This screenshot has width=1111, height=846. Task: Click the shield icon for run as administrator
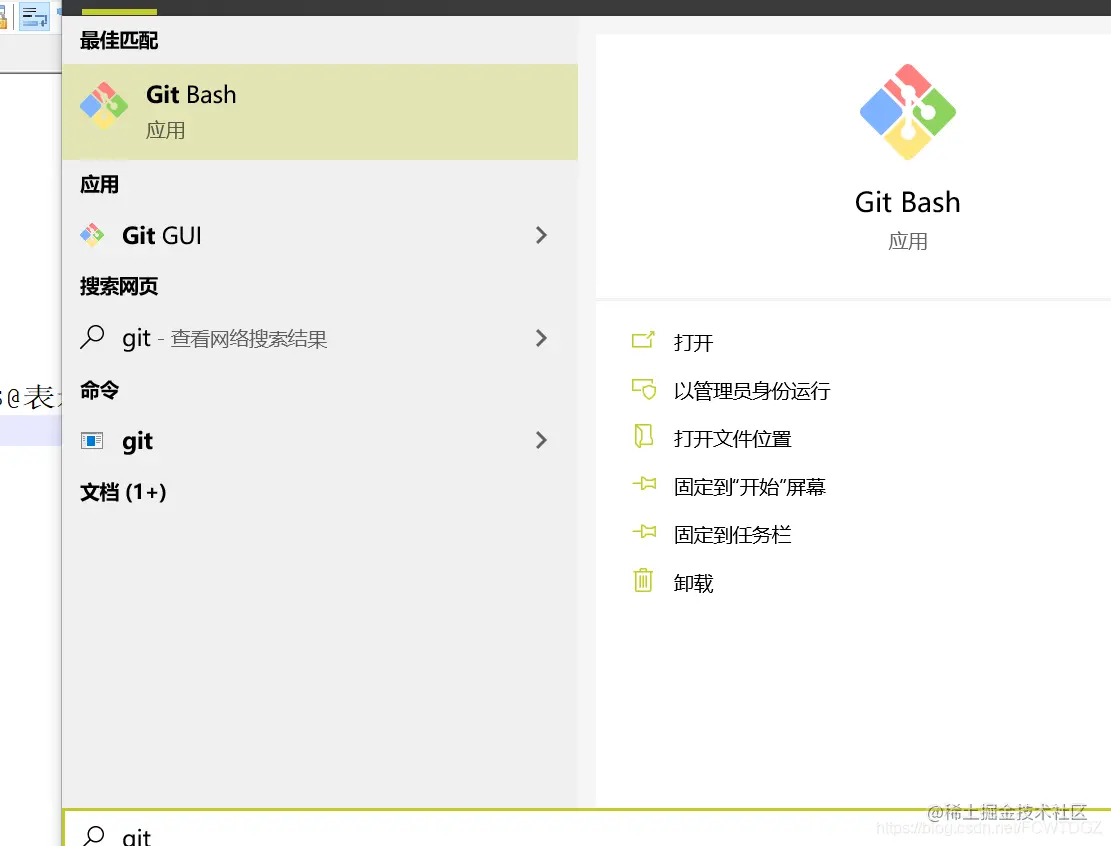click(x=643, y=388)
